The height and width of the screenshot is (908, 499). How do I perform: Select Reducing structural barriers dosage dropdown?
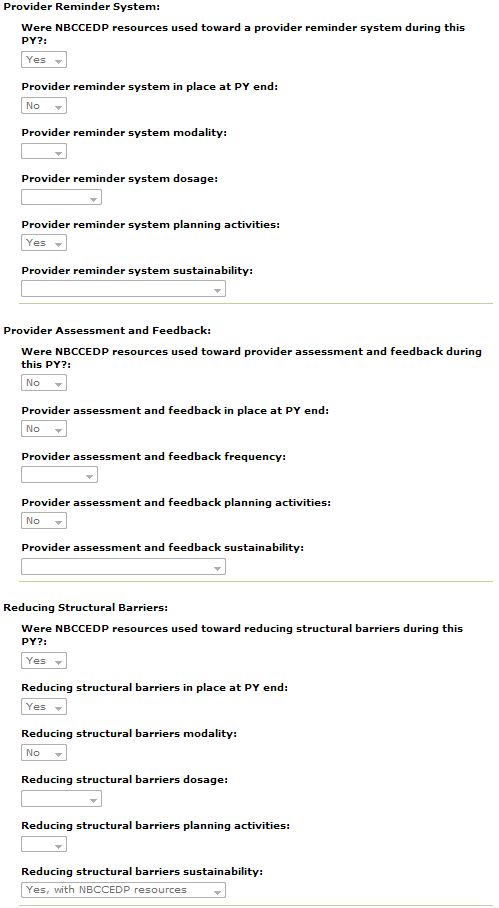pyautogui.click(x=61, y=799)
